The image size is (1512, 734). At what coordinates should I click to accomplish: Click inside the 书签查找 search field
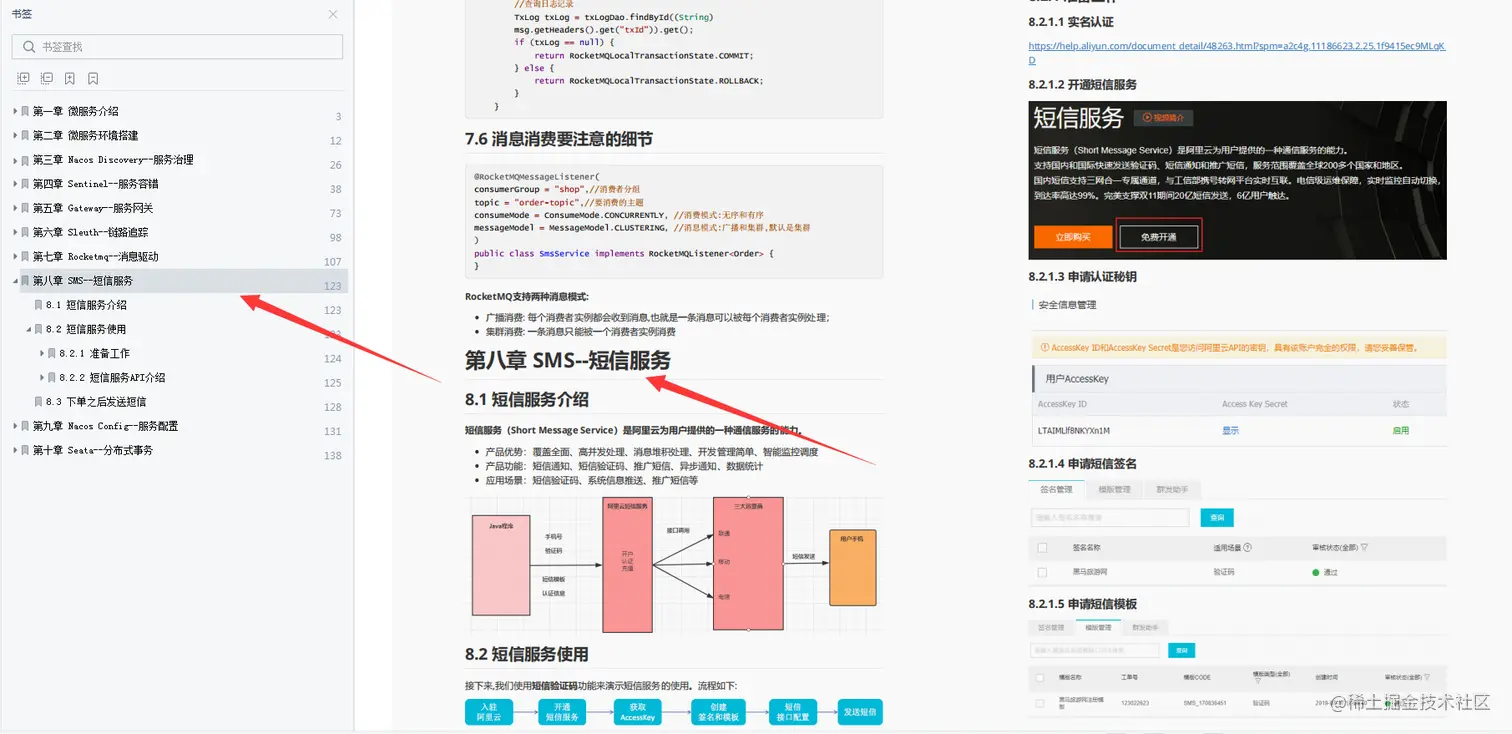(x=177, y=46)
